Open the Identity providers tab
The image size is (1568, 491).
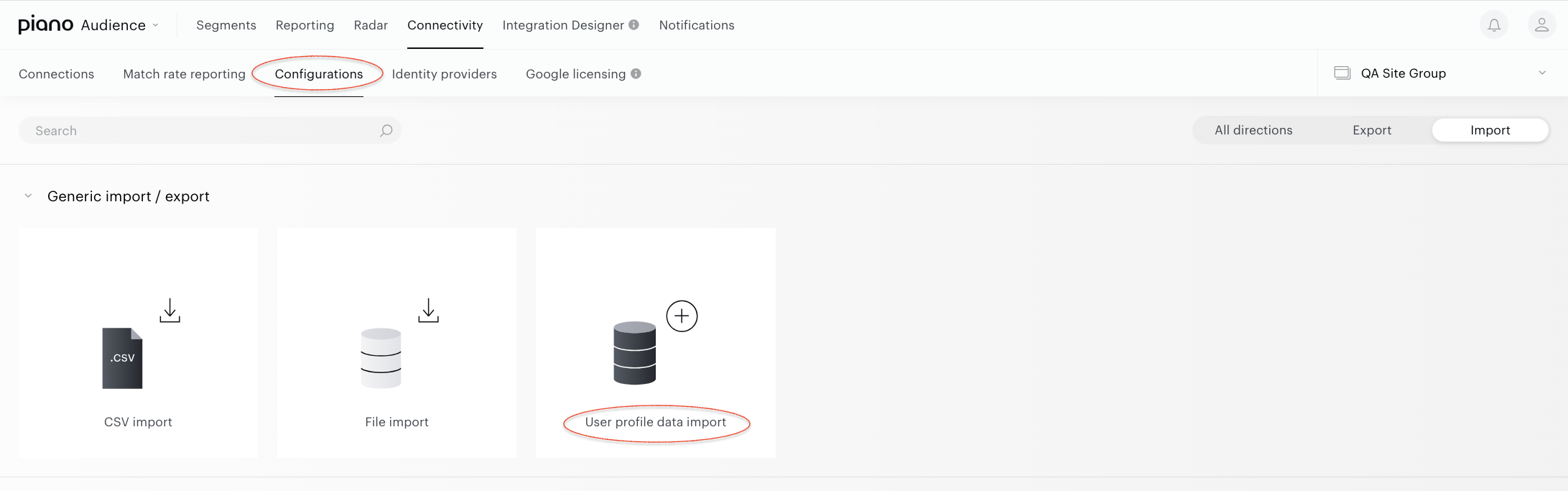444,74
